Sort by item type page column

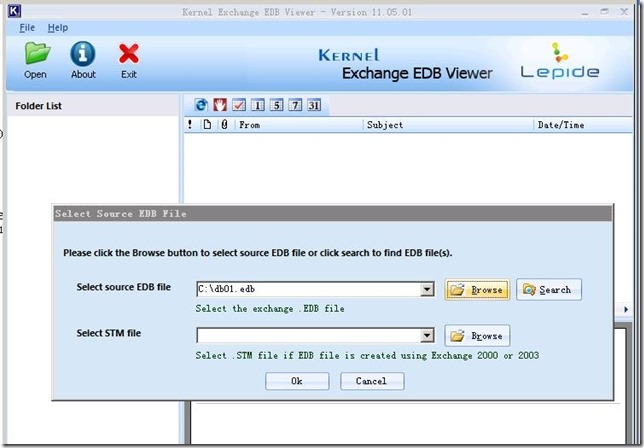207,124
